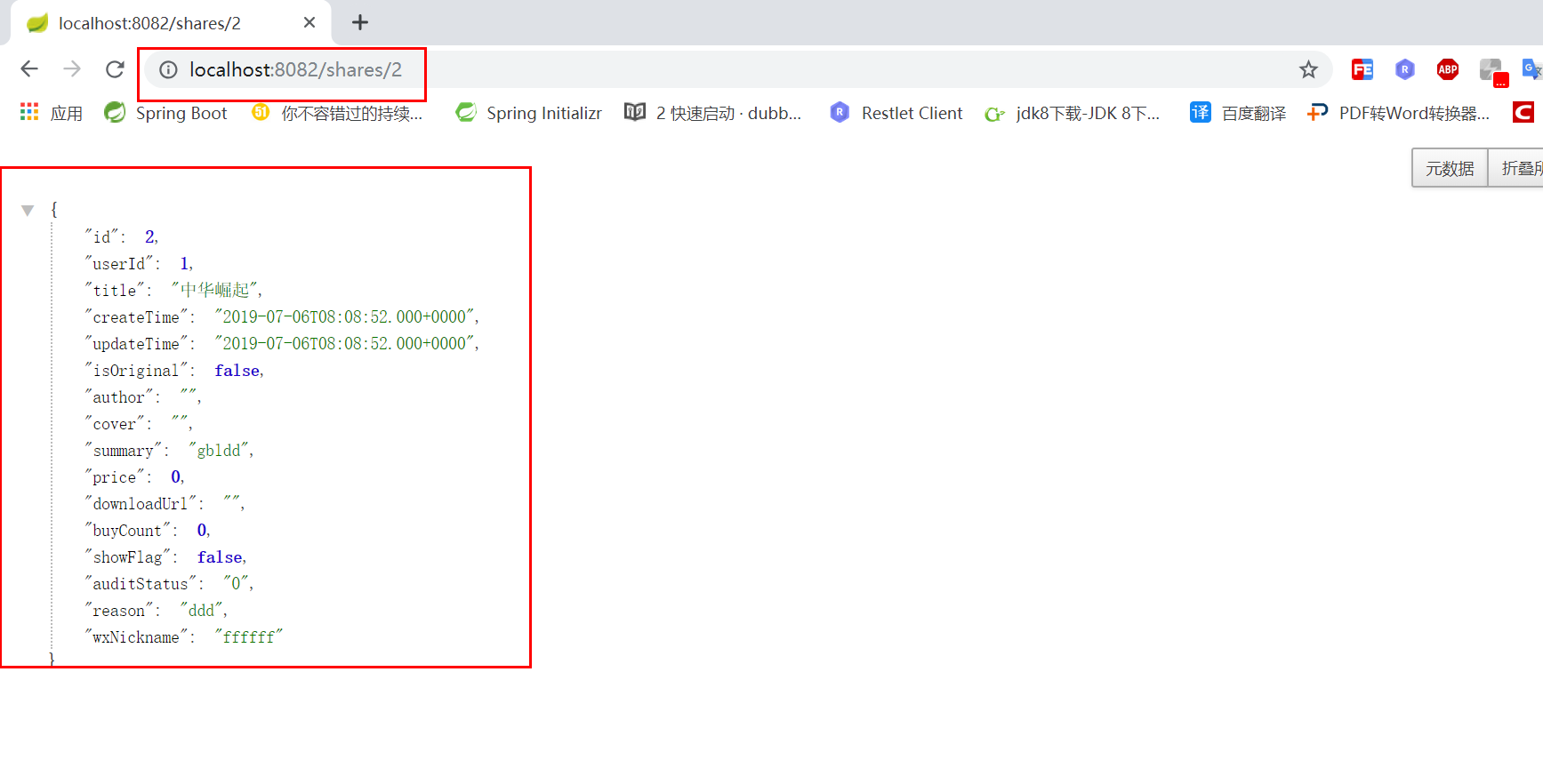Click the showFlag false value
Screen dimensions: 1543x784
click(220, 556)
